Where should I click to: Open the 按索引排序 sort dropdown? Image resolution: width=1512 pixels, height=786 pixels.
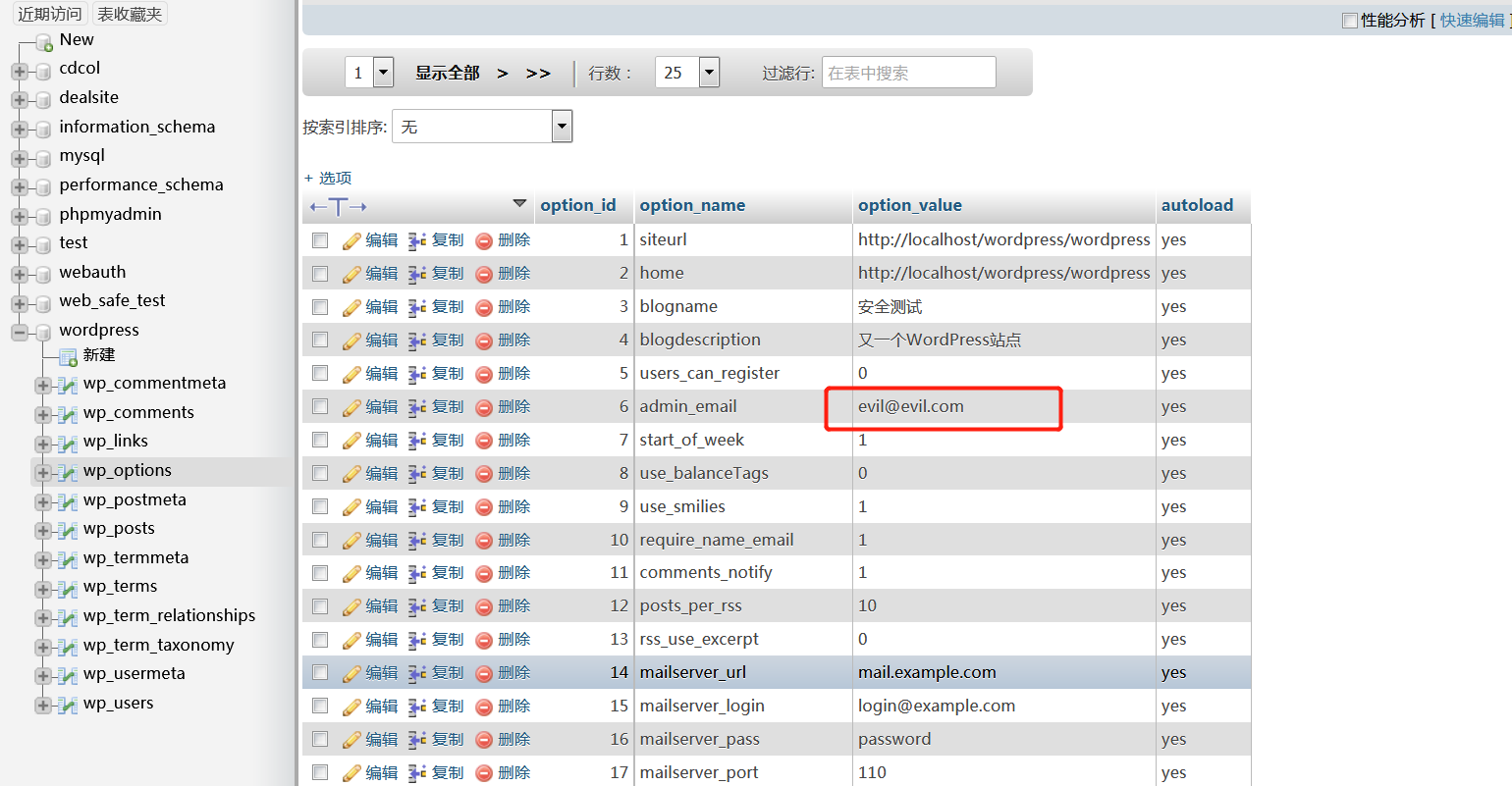pos(482,127)
